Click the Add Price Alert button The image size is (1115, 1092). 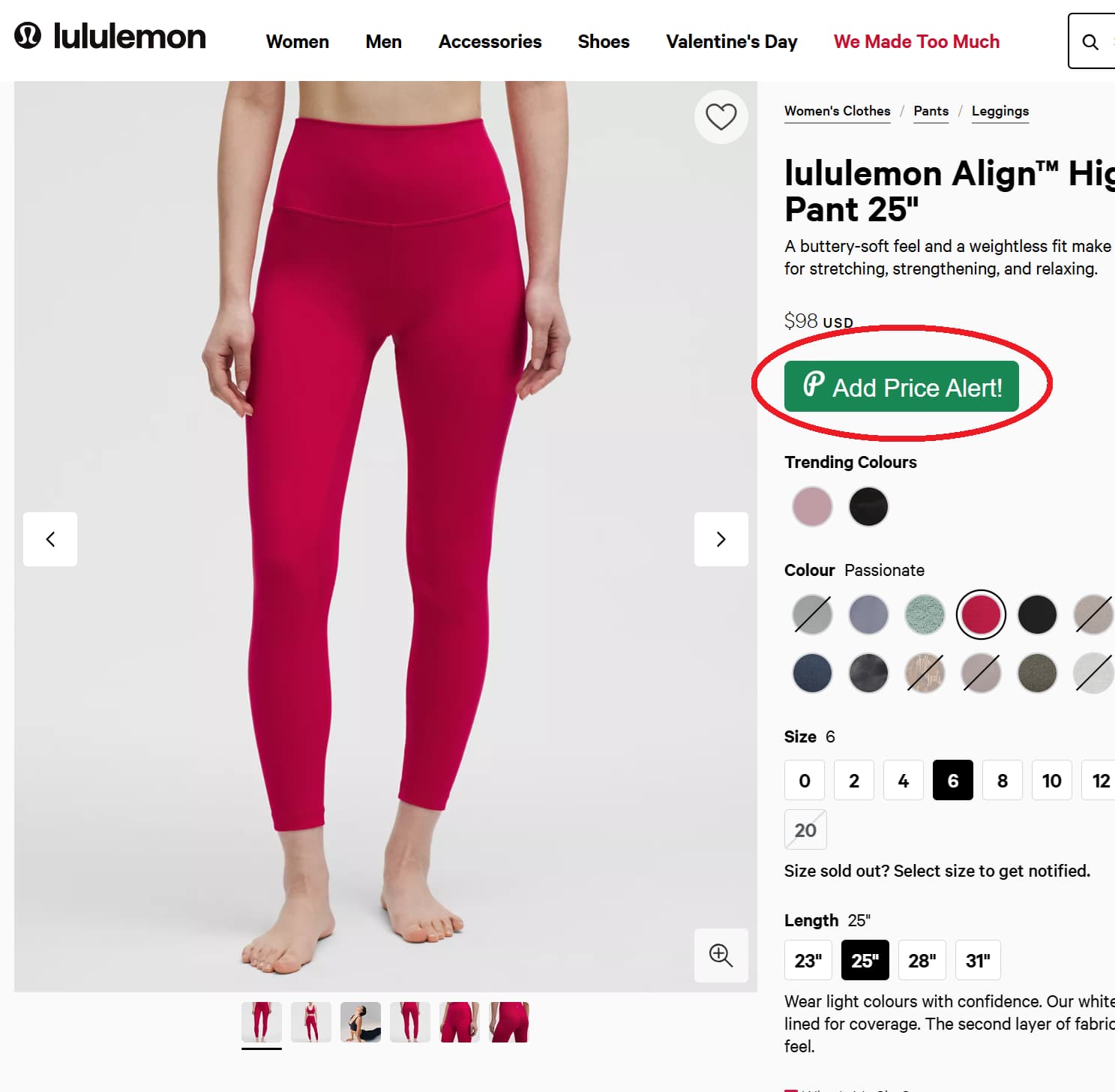(901, 387)
